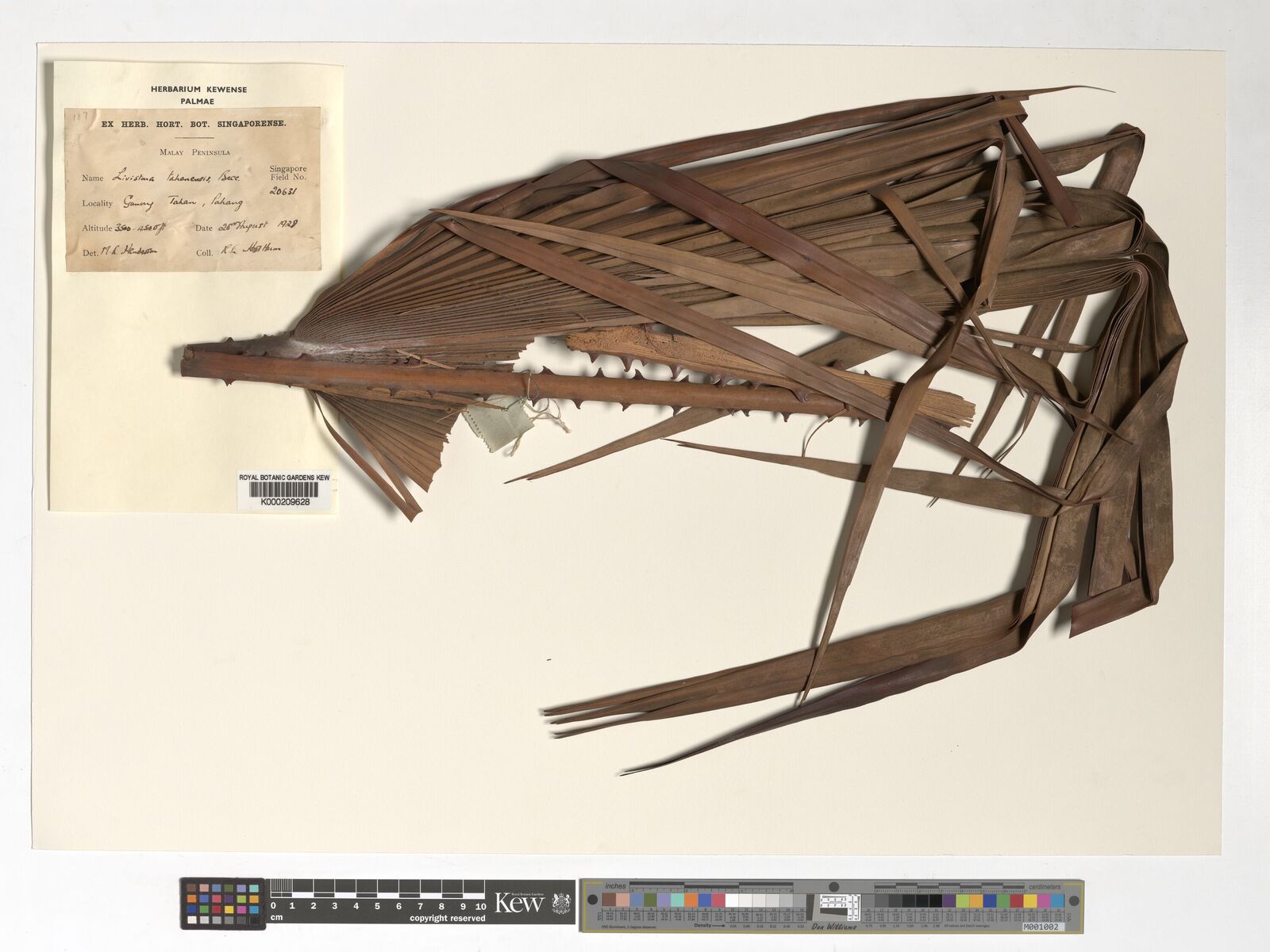Click the resolution target on the gray card
The height and width of the screenshot is (952, 1270).
(x=841, y=902)
